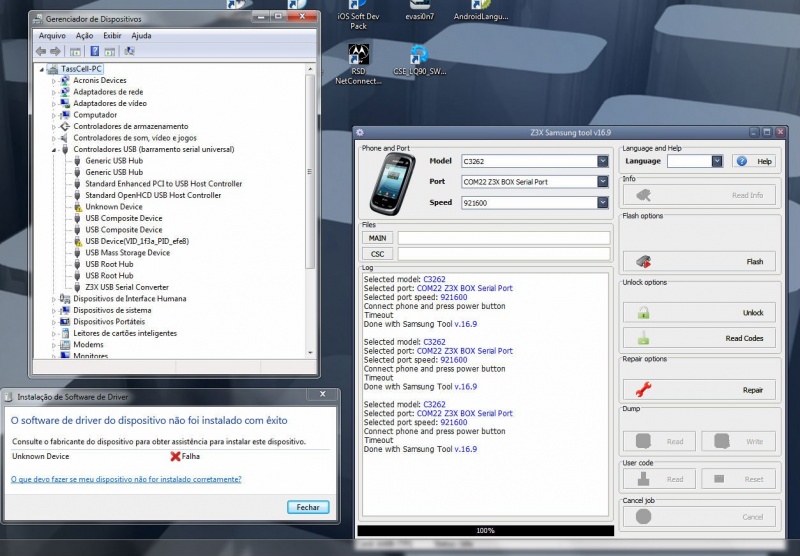Image resolution: width=800 pixels, height=556 pixels.
Task: Open the Ação menu
Action: (84, 36)
